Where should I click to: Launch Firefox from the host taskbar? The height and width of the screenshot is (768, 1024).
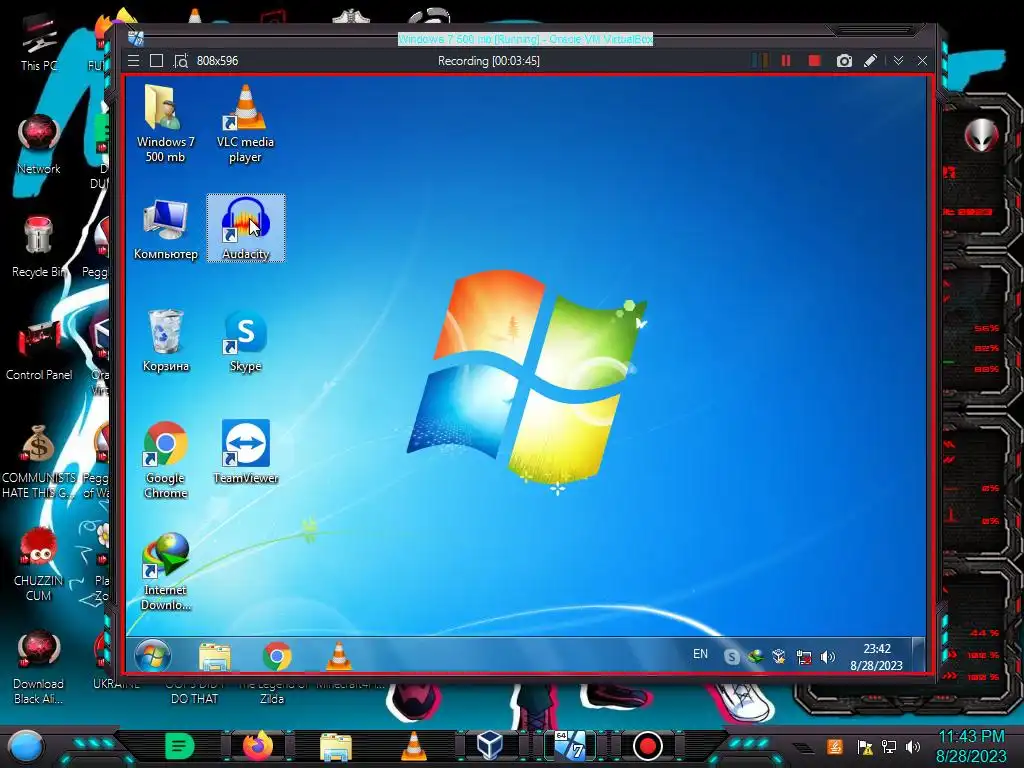[x=258, y=746]
